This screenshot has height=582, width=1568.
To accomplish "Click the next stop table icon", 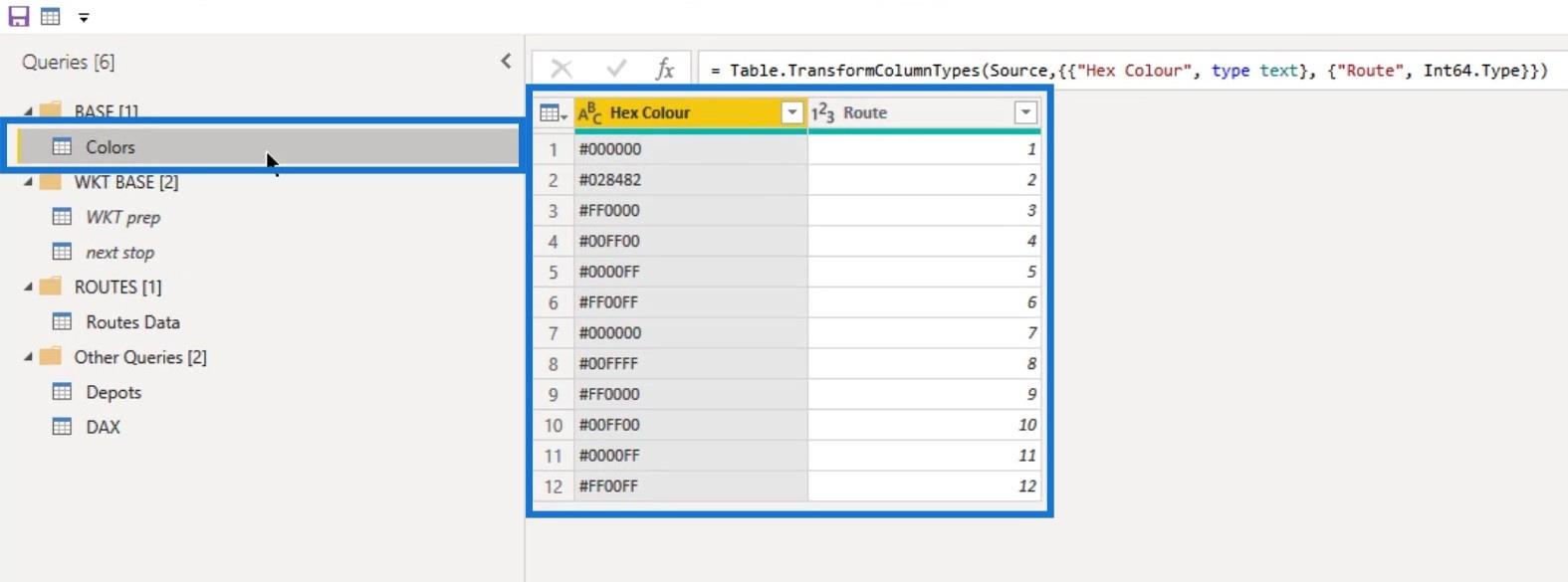I will coord(62,252).
